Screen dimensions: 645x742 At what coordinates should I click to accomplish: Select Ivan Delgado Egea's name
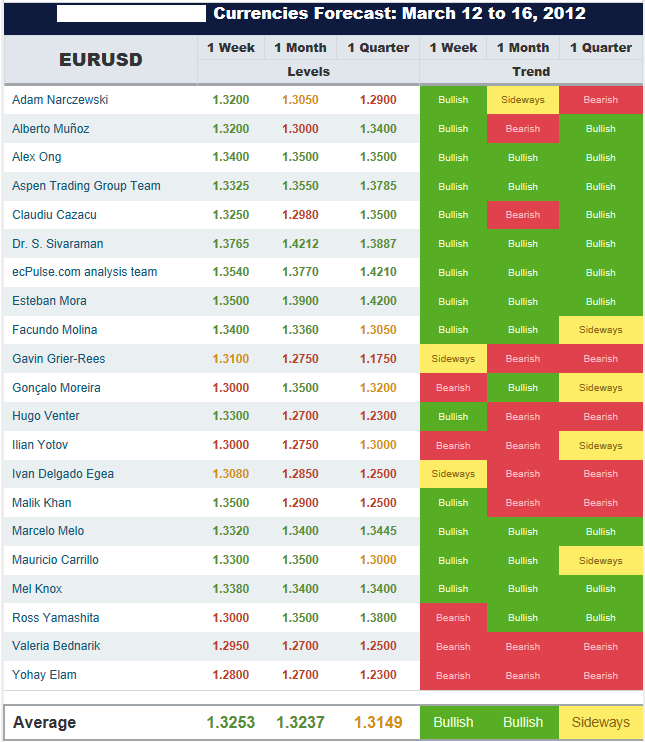(x=63, y=474)
